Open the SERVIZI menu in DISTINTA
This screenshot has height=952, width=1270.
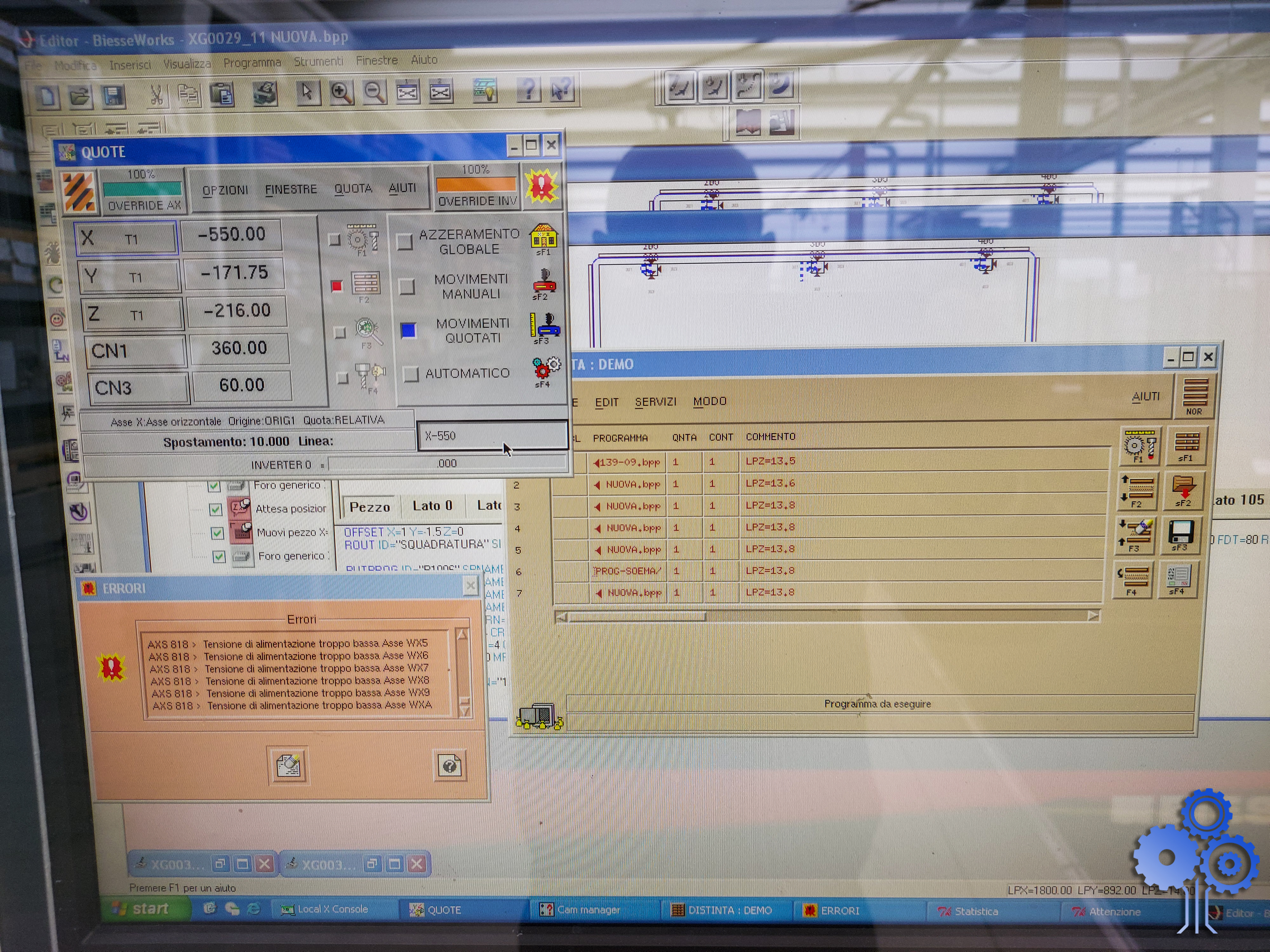pyautogui.click(x=655, y=402)
